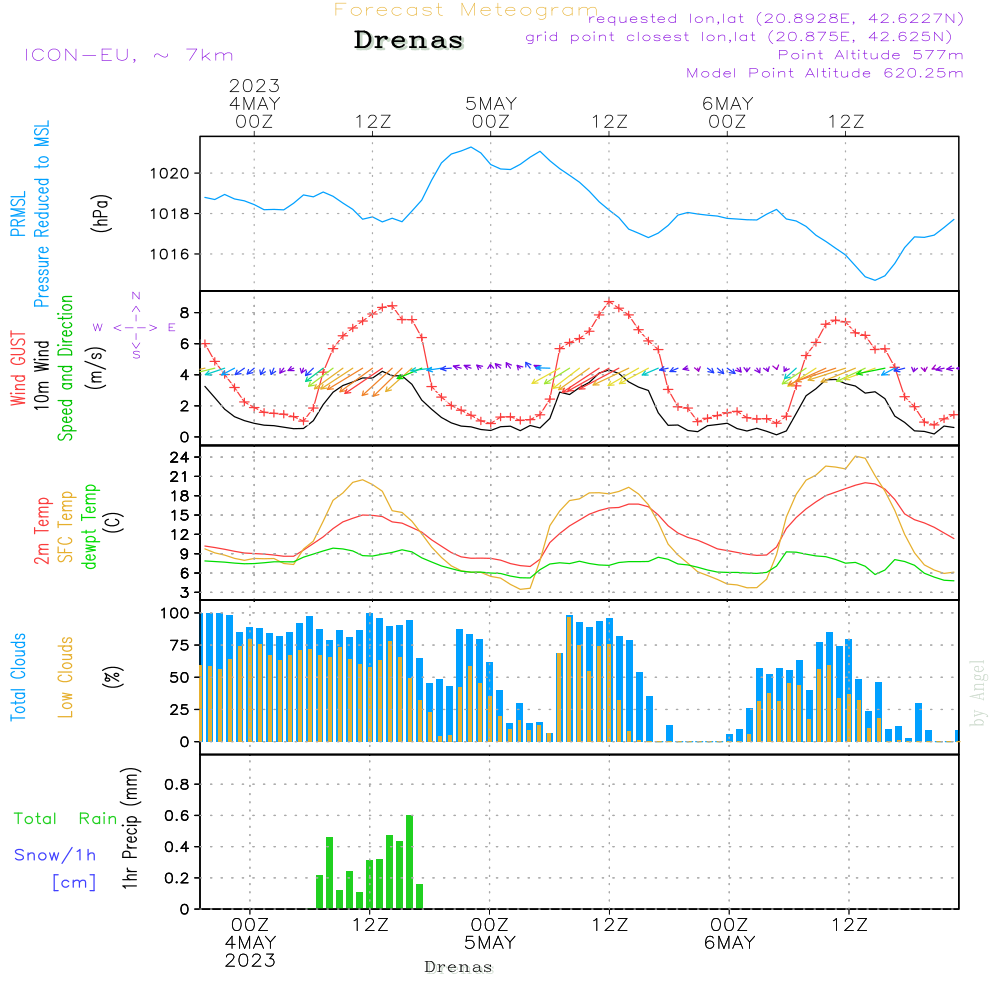Click the blue "Total Clouds" legend label
Viewport: 1000px width, 1000px height.
[x=18, y=677]
